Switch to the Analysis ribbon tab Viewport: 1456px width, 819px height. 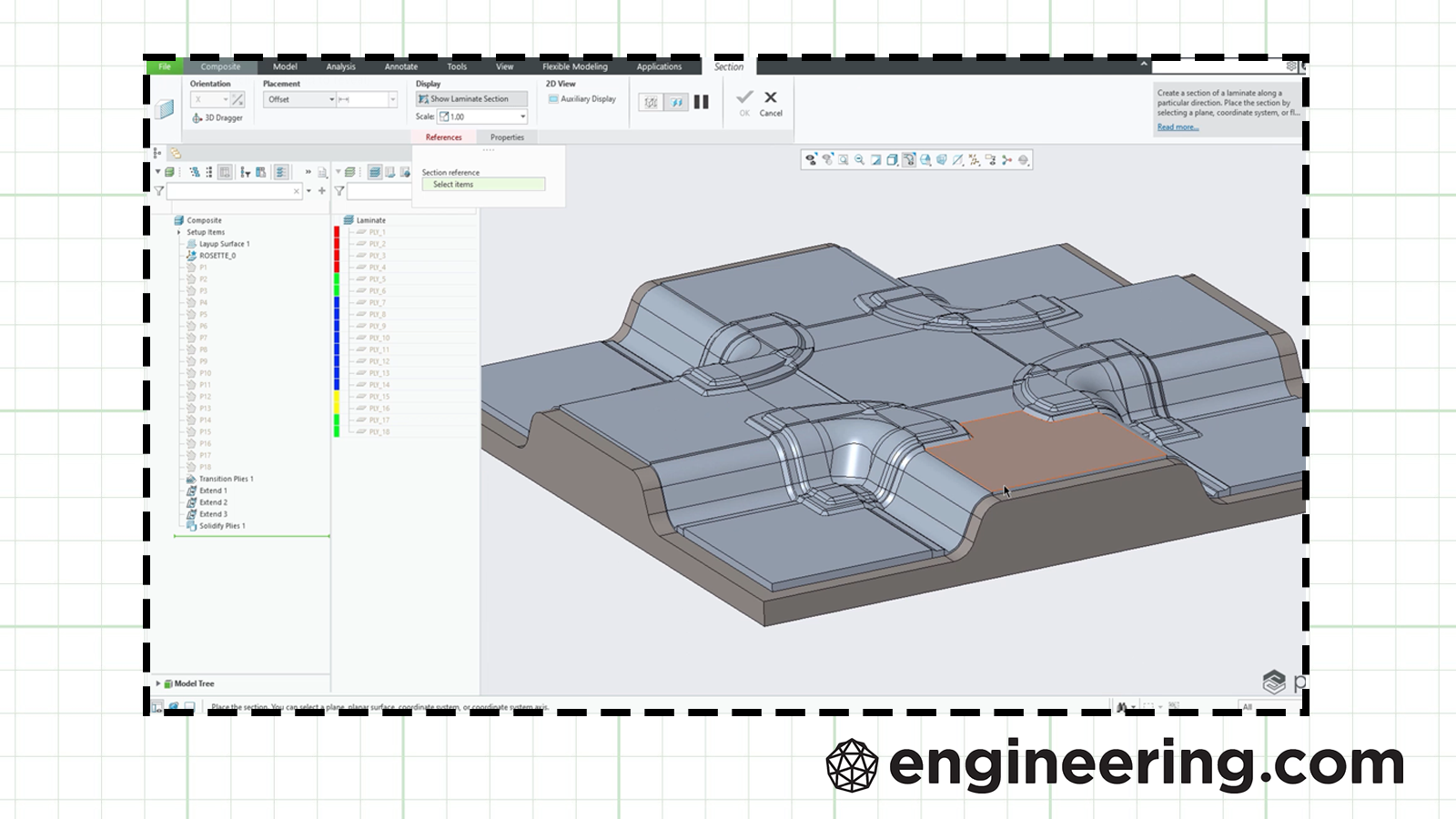(340, 66)
